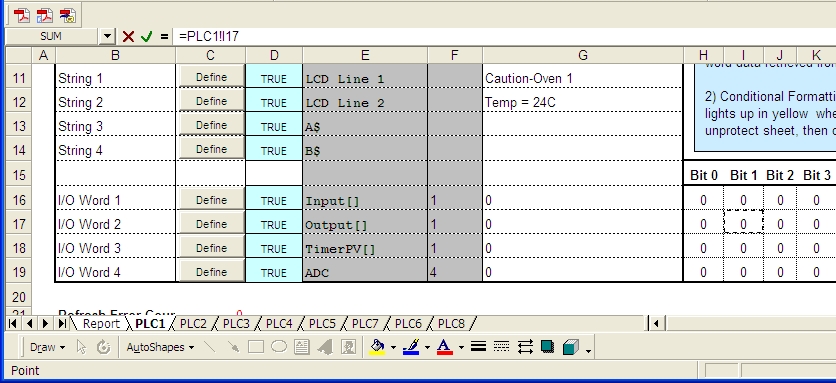Viewport: 836px width, 383px height.
Task: Select row 17 header
Action: [19, 224]
